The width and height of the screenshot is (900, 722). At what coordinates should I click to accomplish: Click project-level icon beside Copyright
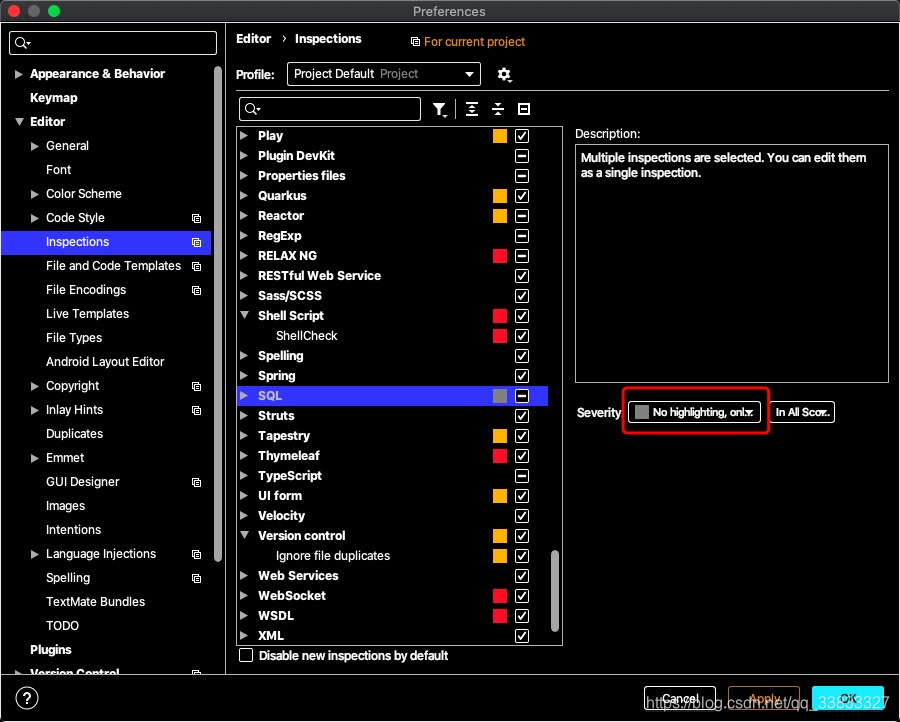[x=196, y=386]
